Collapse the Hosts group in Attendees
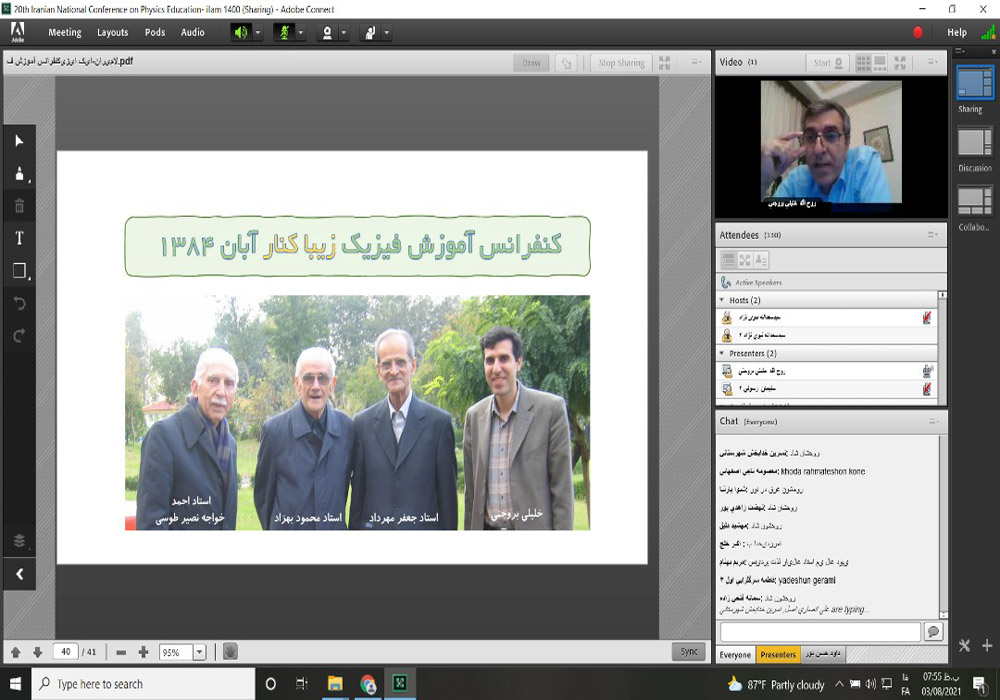 point(722,300)
